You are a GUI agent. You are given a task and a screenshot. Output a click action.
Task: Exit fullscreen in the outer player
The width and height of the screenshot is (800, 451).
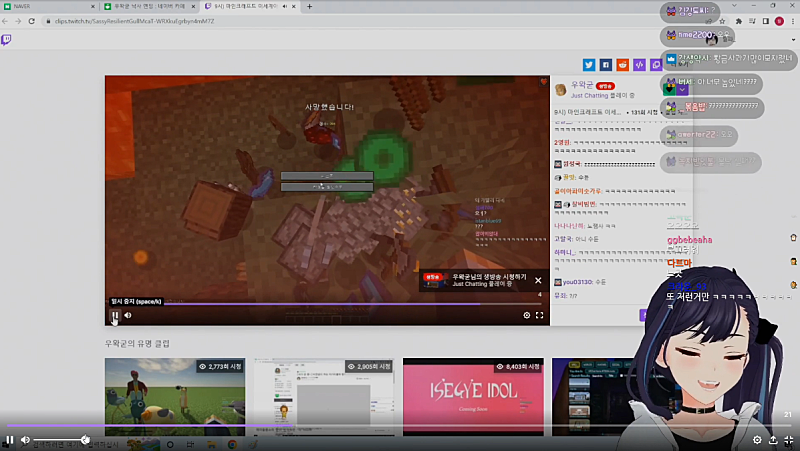pyautogui.click(x=789, y=440)
